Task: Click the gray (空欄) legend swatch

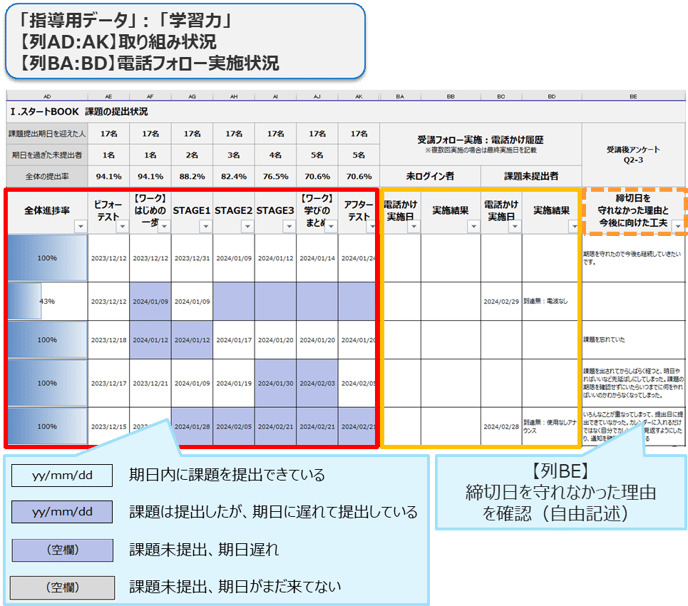Action: click(x=63, y=585)
